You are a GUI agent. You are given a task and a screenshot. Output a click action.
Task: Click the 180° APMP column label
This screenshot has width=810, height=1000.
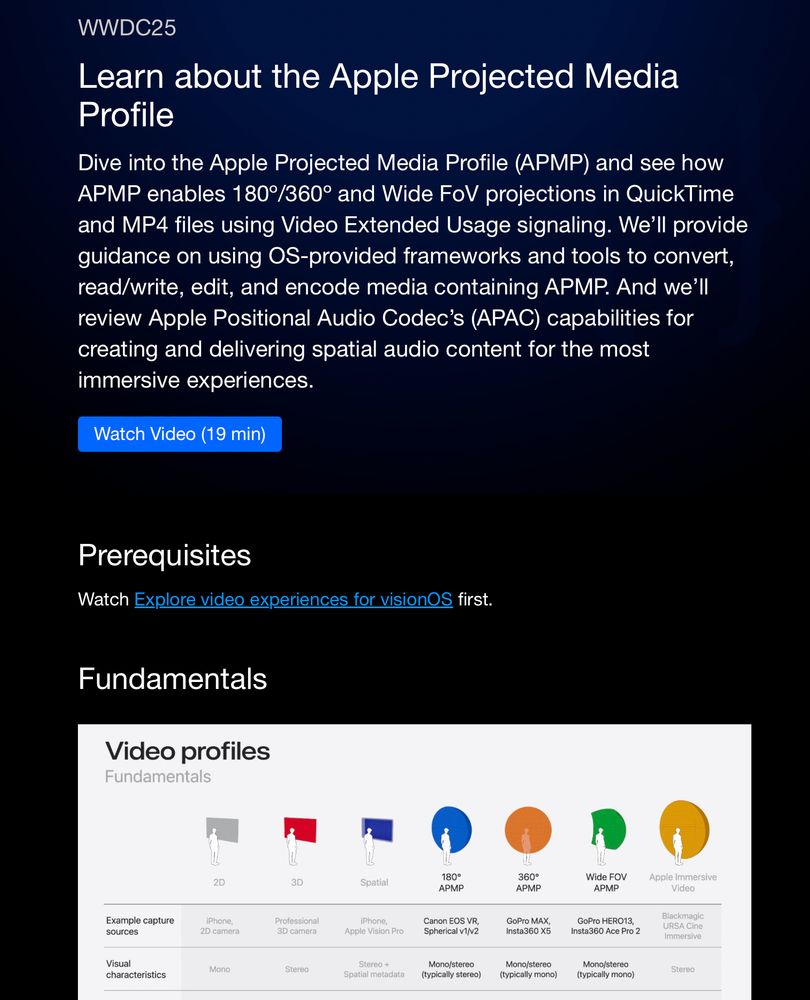coord(451,883)
